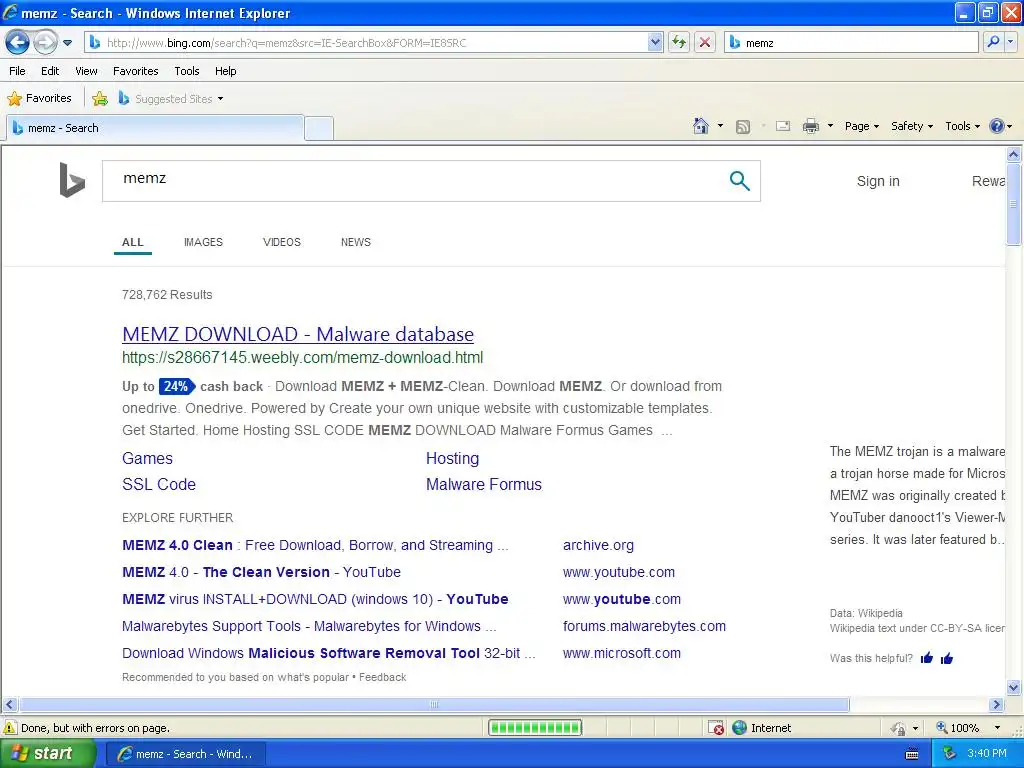
Task: Click the Read Mail icon
Action: coord(783,126)
